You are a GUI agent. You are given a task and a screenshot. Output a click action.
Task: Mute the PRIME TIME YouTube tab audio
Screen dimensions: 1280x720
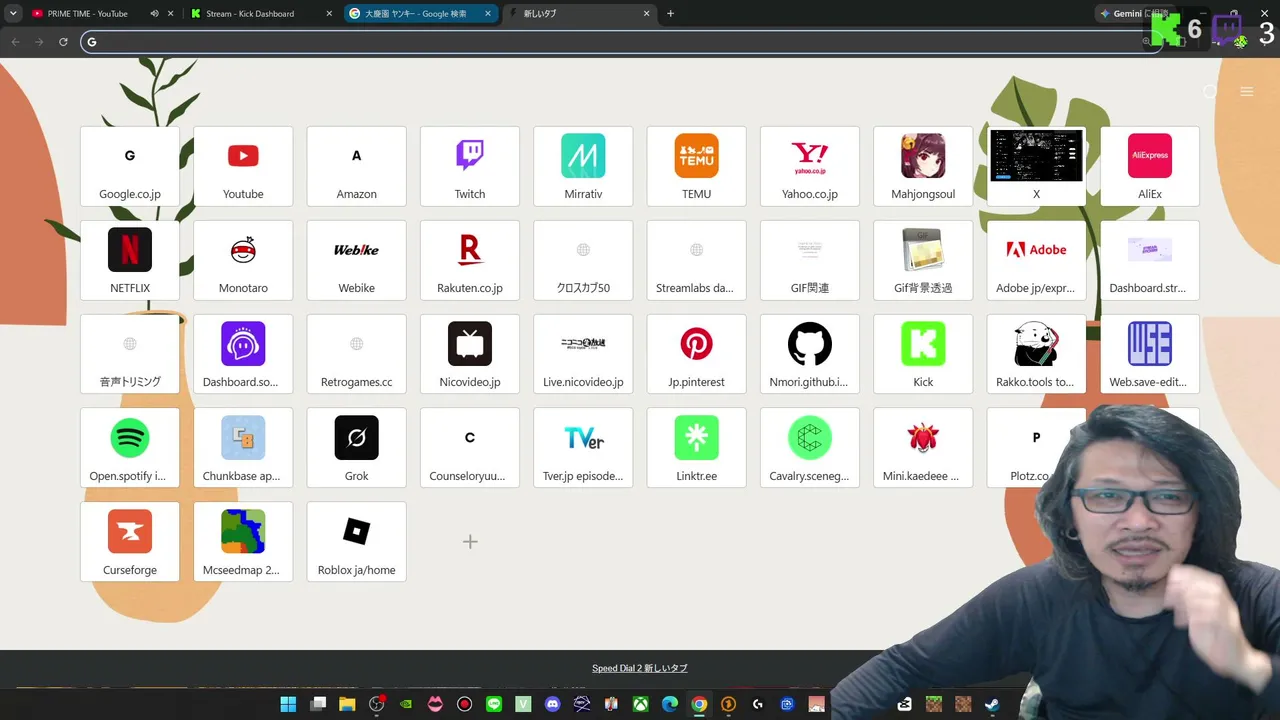[x=154, y=14]
